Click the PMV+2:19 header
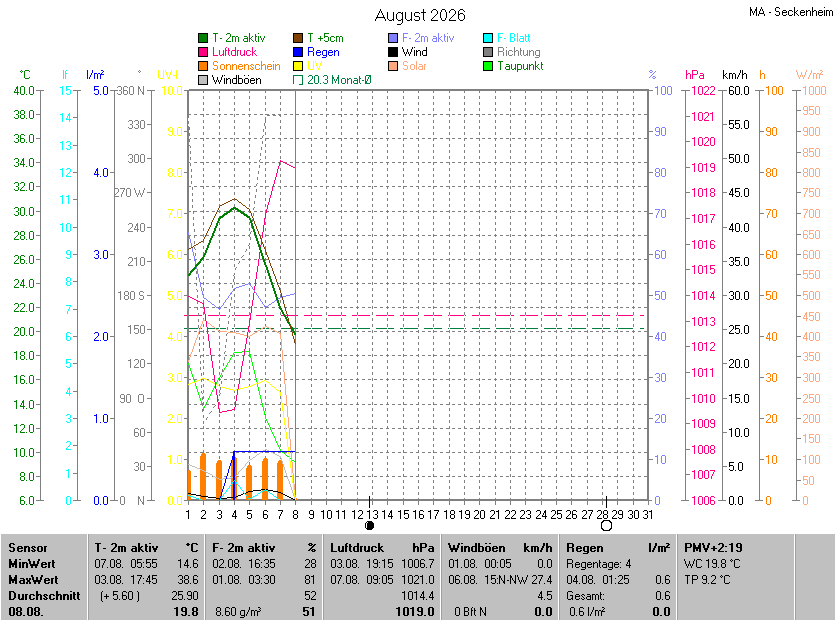This screenshot has height=620, width=835. click(x=713, y=548)
